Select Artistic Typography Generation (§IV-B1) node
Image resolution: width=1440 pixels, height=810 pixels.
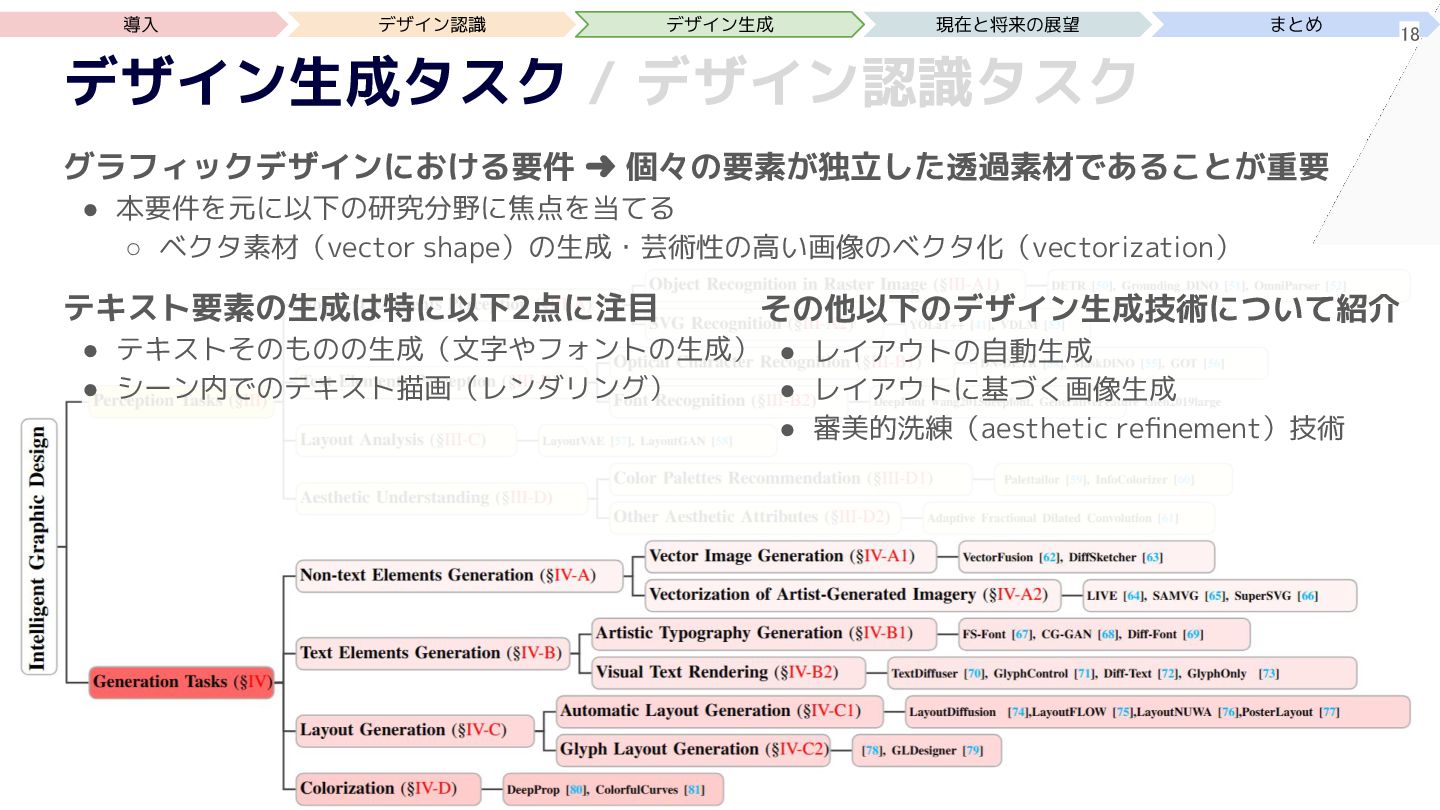(765, 634)
